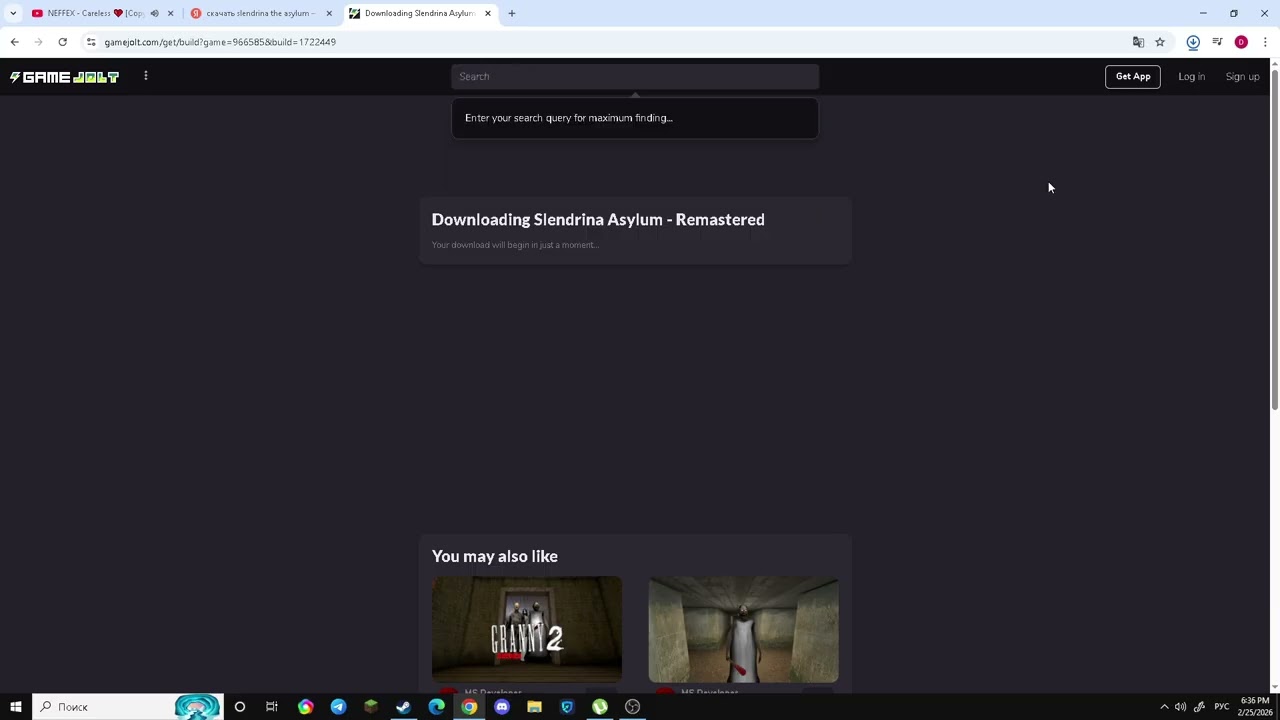Screen dimensions: 1280x720
Task: Open the three-dot menu beside the Game Jolt logo
Action: tap(146, 76)
